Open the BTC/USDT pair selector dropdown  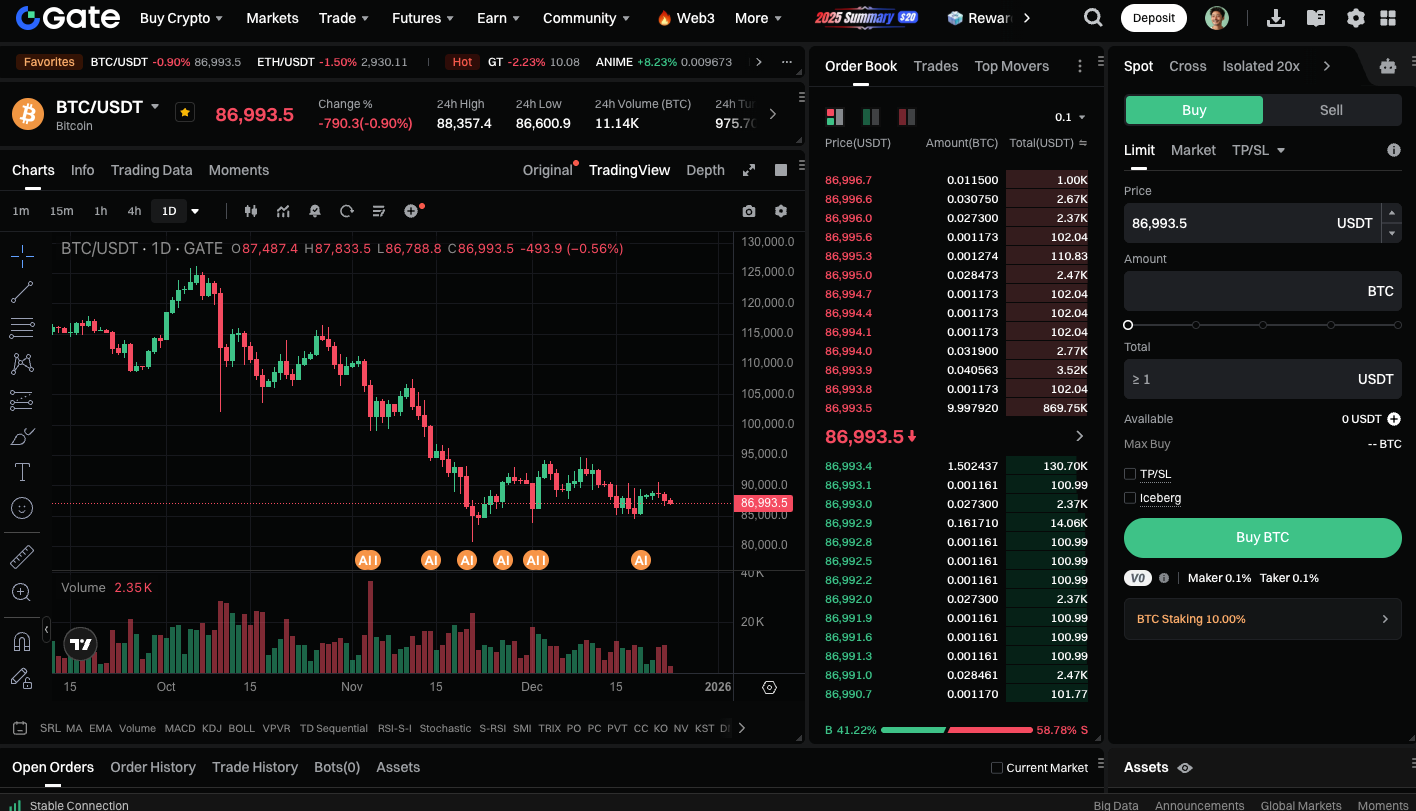click(x=155, y=106)
